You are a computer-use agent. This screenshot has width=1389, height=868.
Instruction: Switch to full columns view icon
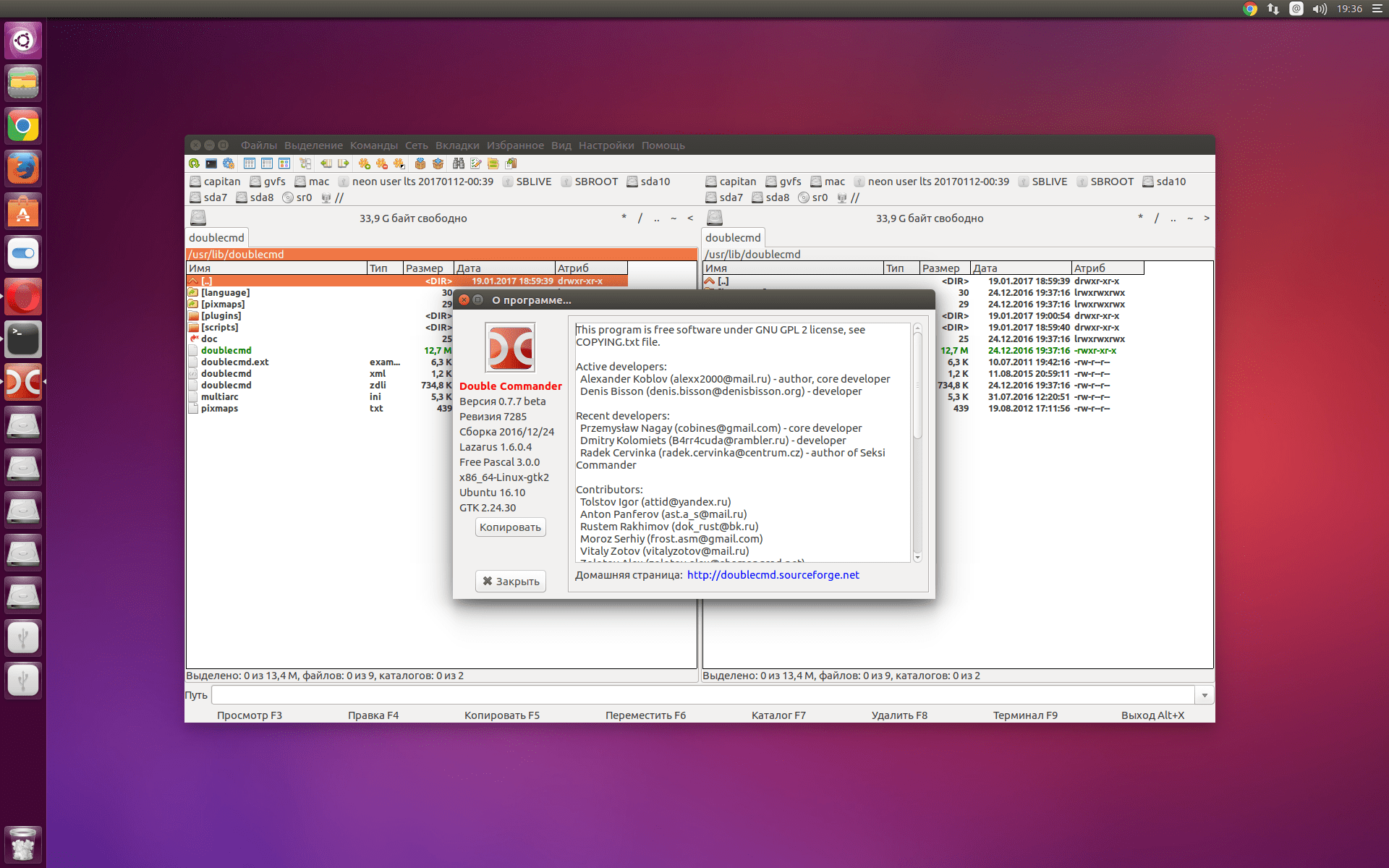267,163
